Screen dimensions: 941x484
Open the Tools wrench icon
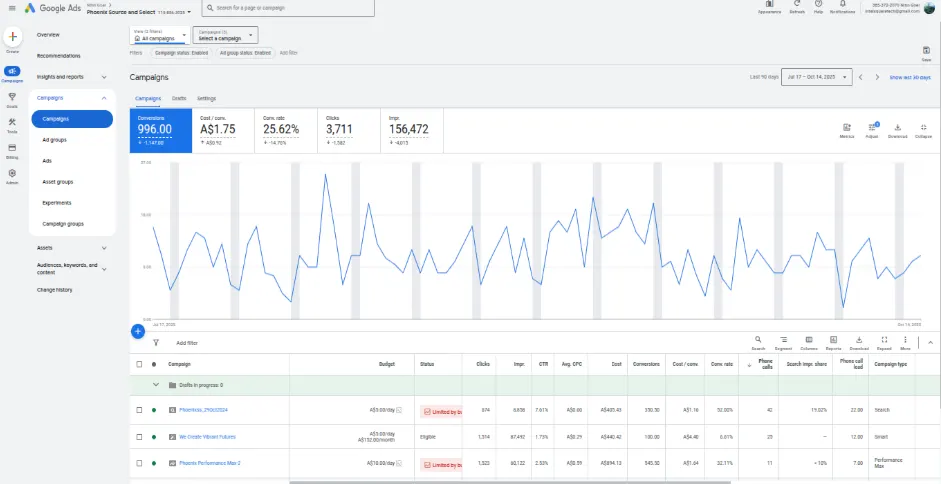tap(12, 122)
